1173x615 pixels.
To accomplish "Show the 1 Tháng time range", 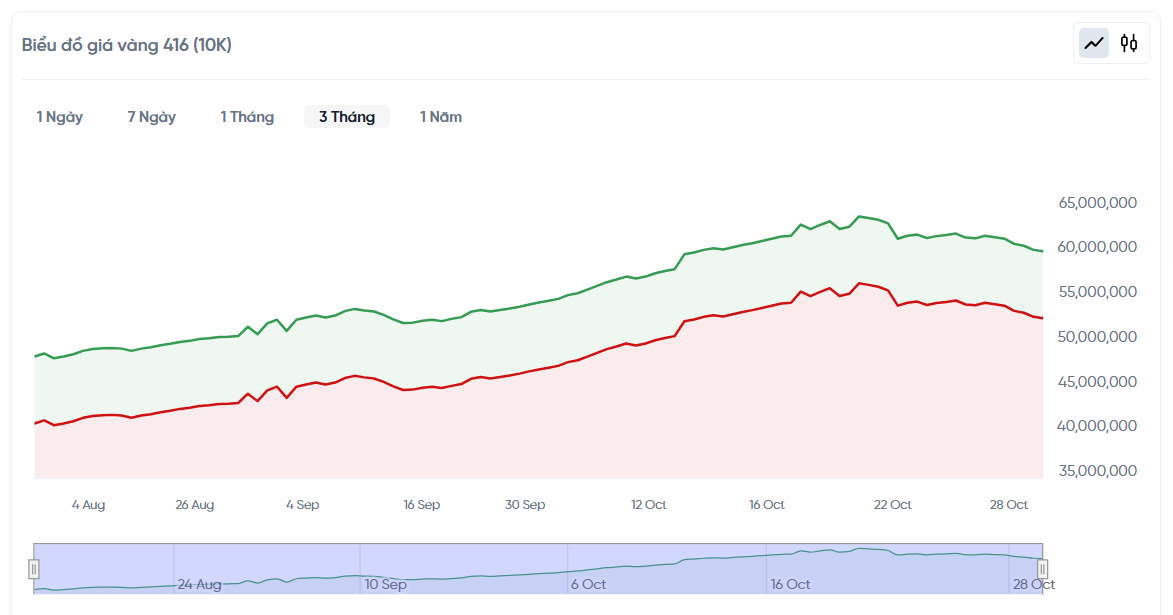I will pyautogui.click(x=247, y=117).
